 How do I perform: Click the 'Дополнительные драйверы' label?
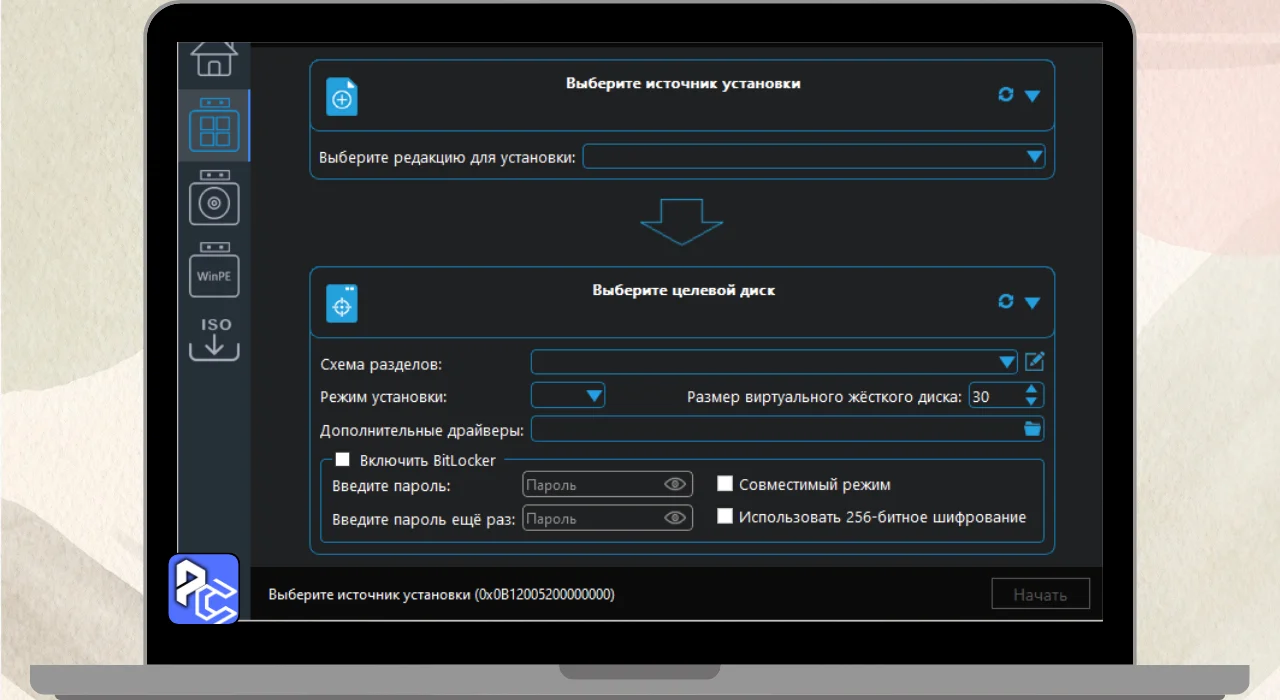click(422, 430)
